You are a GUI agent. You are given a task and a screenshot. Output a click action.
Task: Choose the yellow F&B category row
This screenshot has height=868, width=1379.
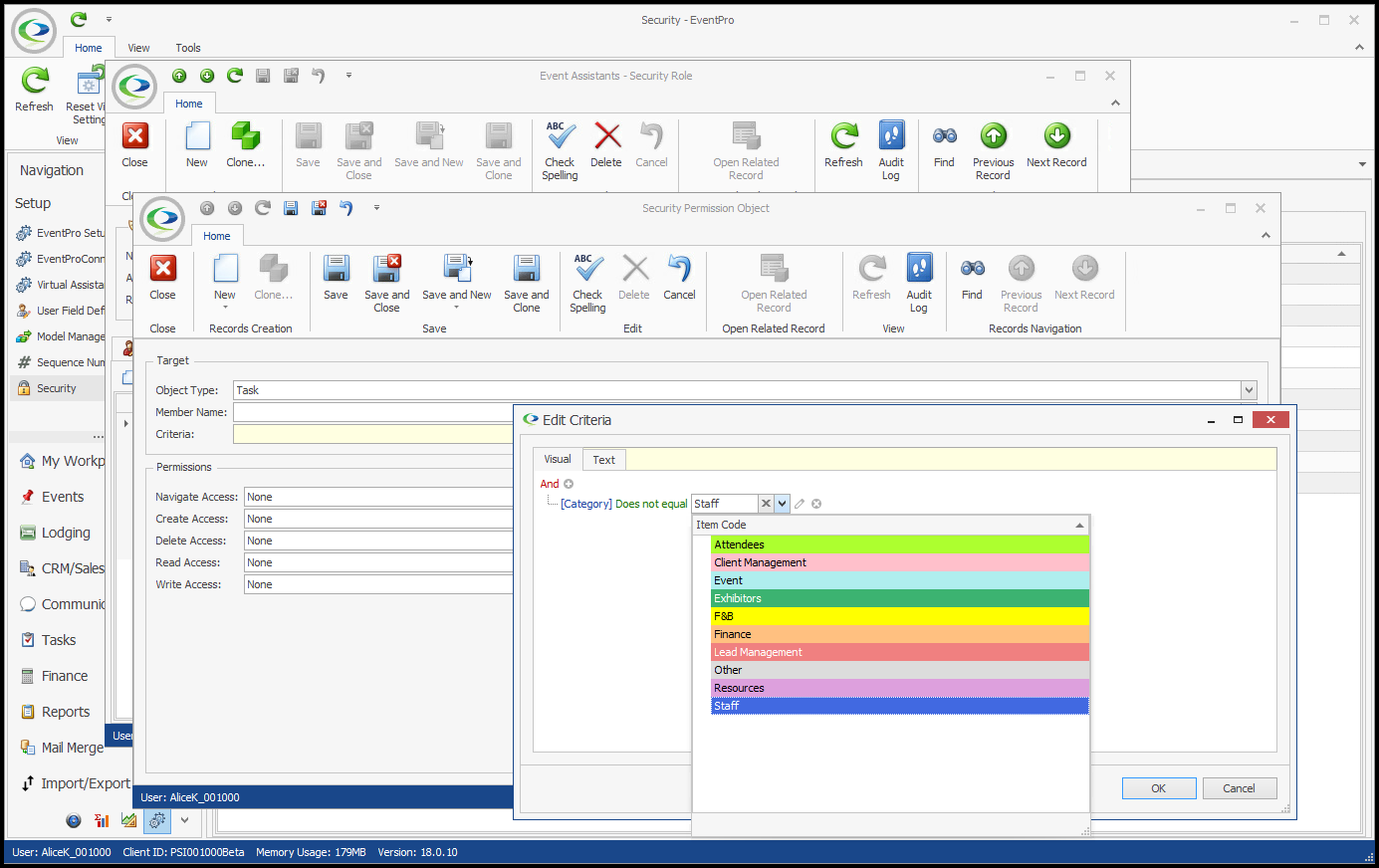[900, 616]
